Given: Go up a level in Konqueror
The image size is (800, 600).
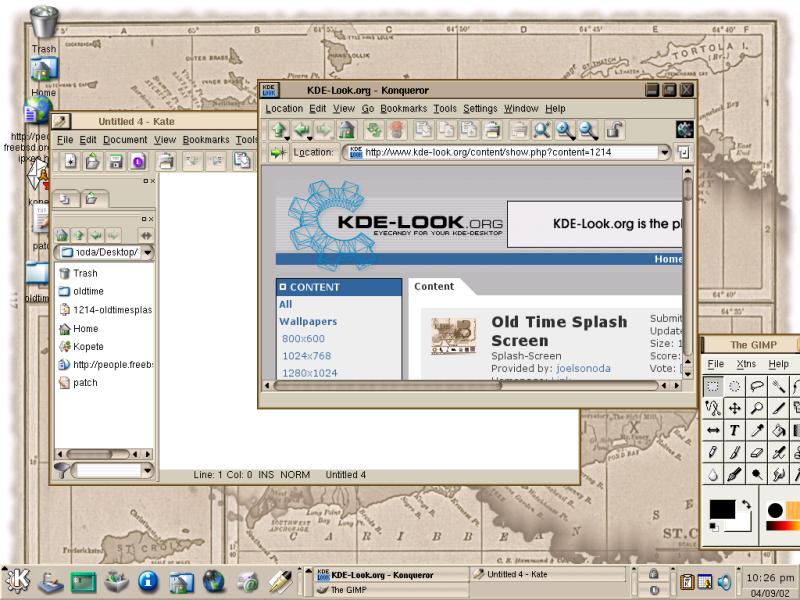Looking at the screenshot, I should (279, 130).
